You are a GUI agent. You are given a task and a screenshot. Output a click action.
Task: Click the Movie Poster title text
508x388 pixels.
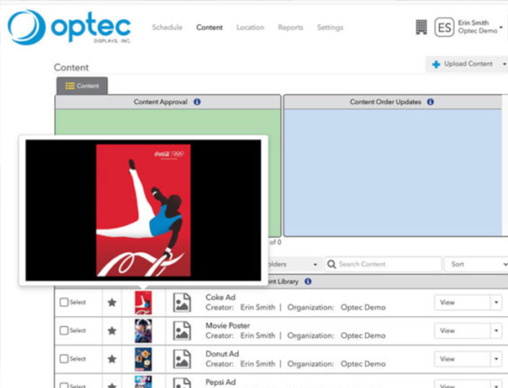(228, 325)
